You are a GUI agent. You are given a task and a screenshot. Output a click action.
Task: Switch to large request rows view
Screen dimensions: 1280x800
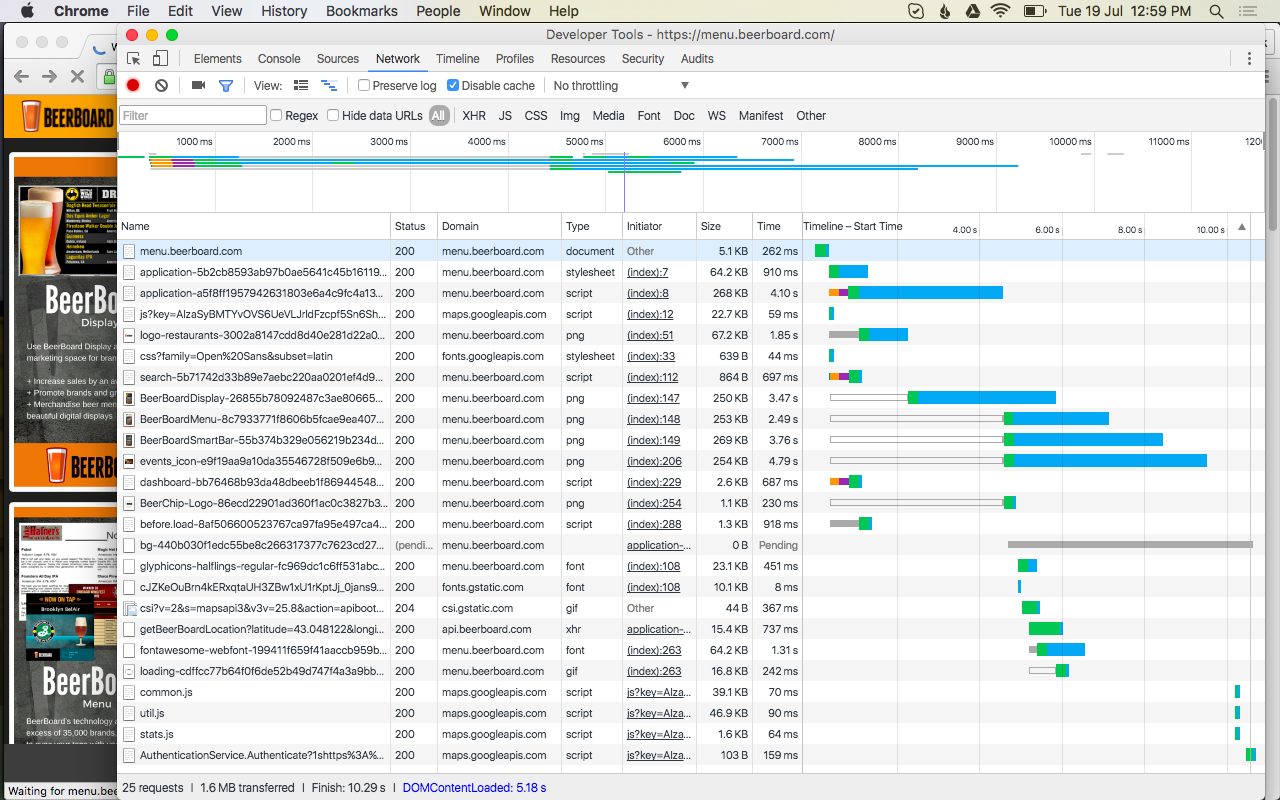[x=301, y=86]
